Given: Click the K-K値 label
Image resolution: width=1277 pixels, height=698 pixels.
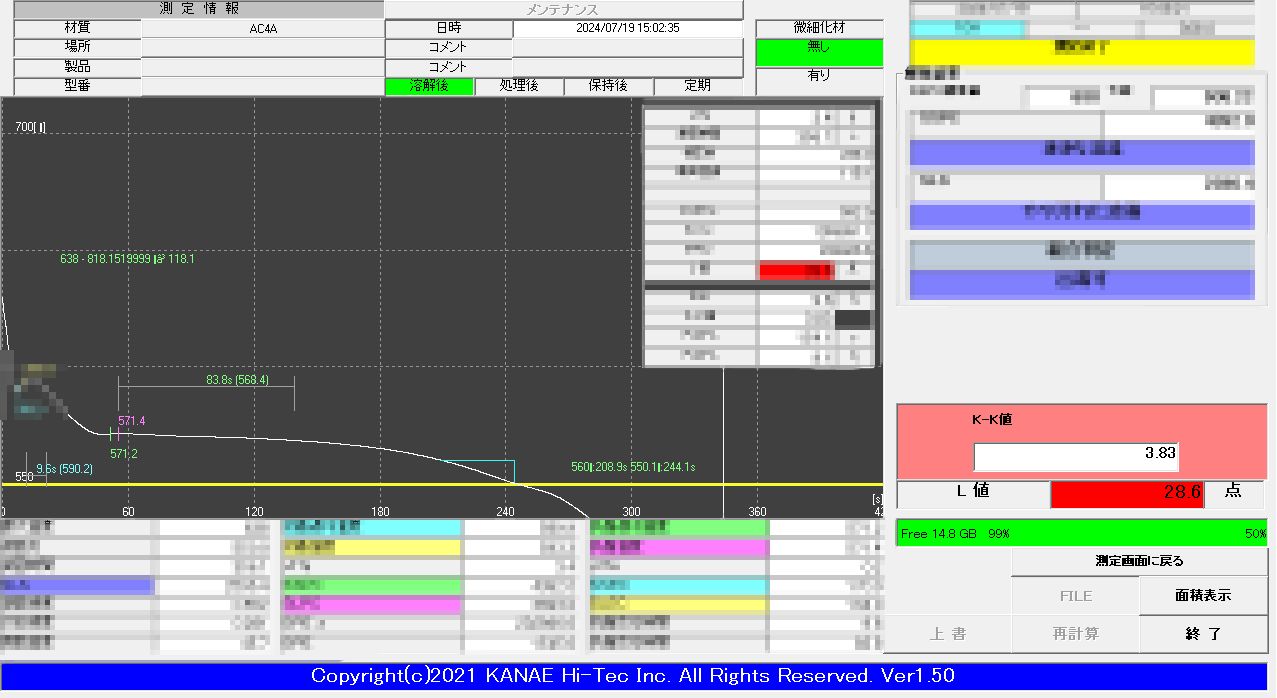Looking at the screenshot, I should [x=992, y=420].
